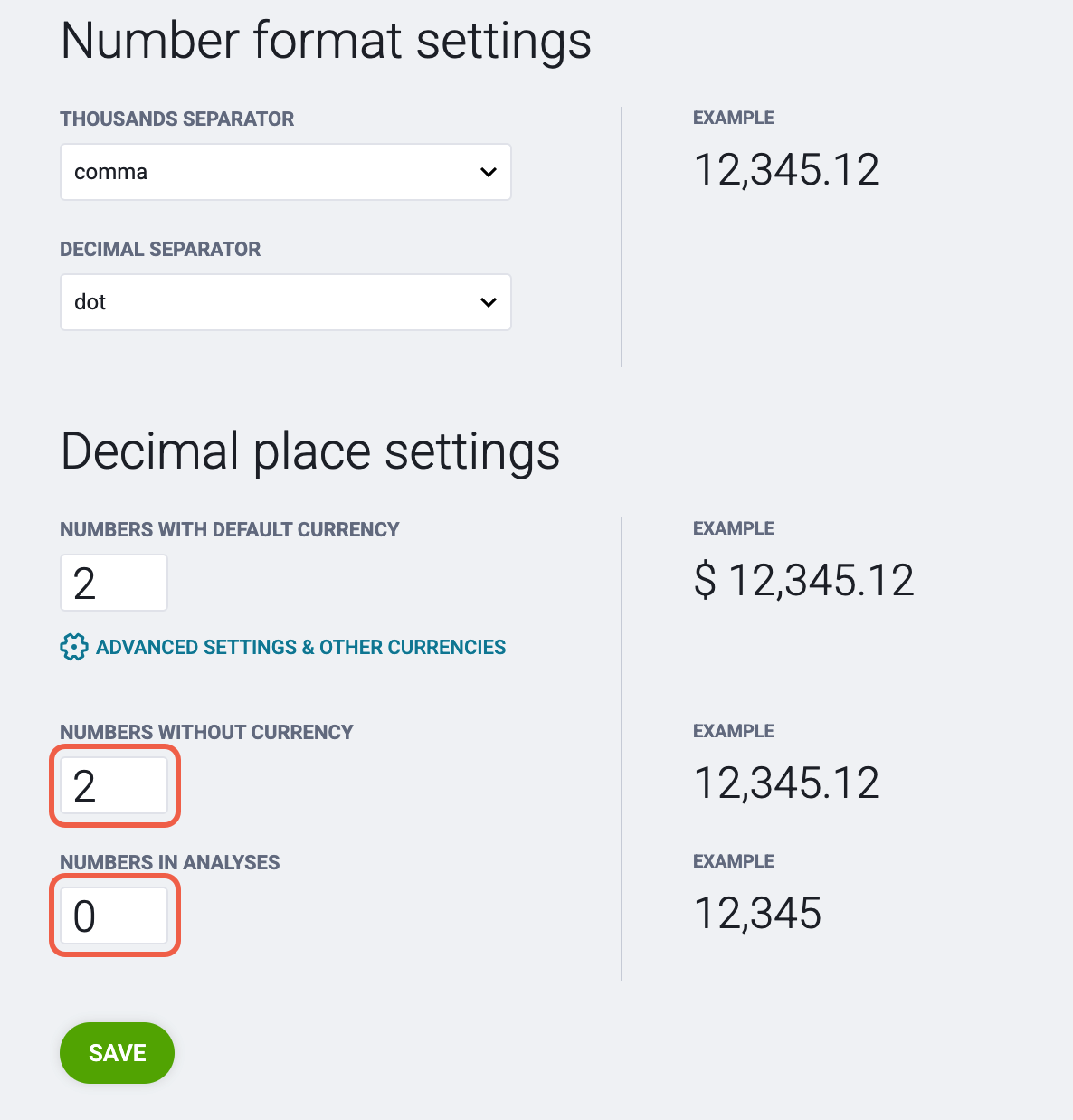Click the Numbers Without Currency label
Viewport: 1073px width, 1120px height.
tap(206, 732)
